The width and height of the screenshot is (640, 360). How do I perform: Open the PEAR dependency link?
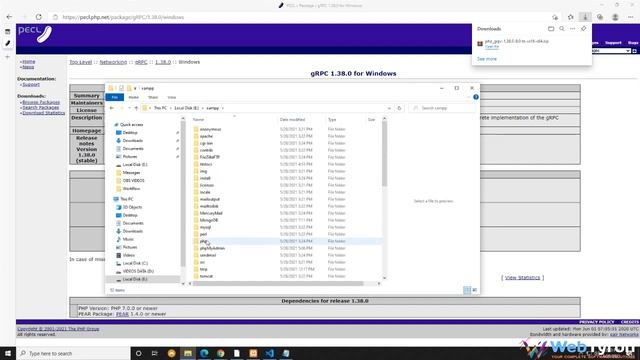pos(122,314)
